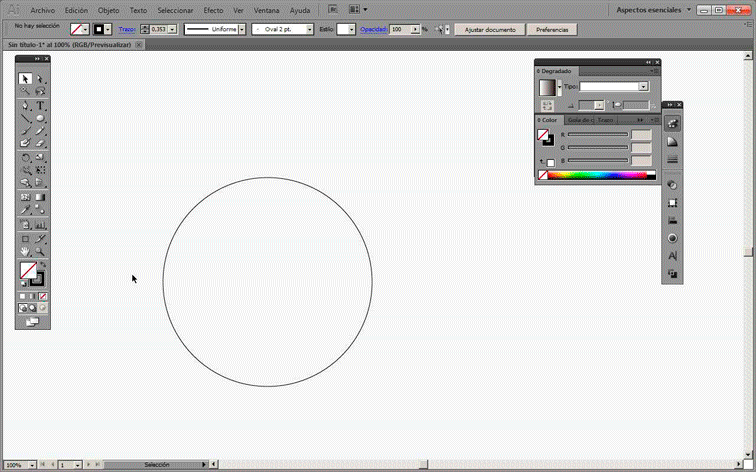Select the Scale tool

[x=40, y=158]
